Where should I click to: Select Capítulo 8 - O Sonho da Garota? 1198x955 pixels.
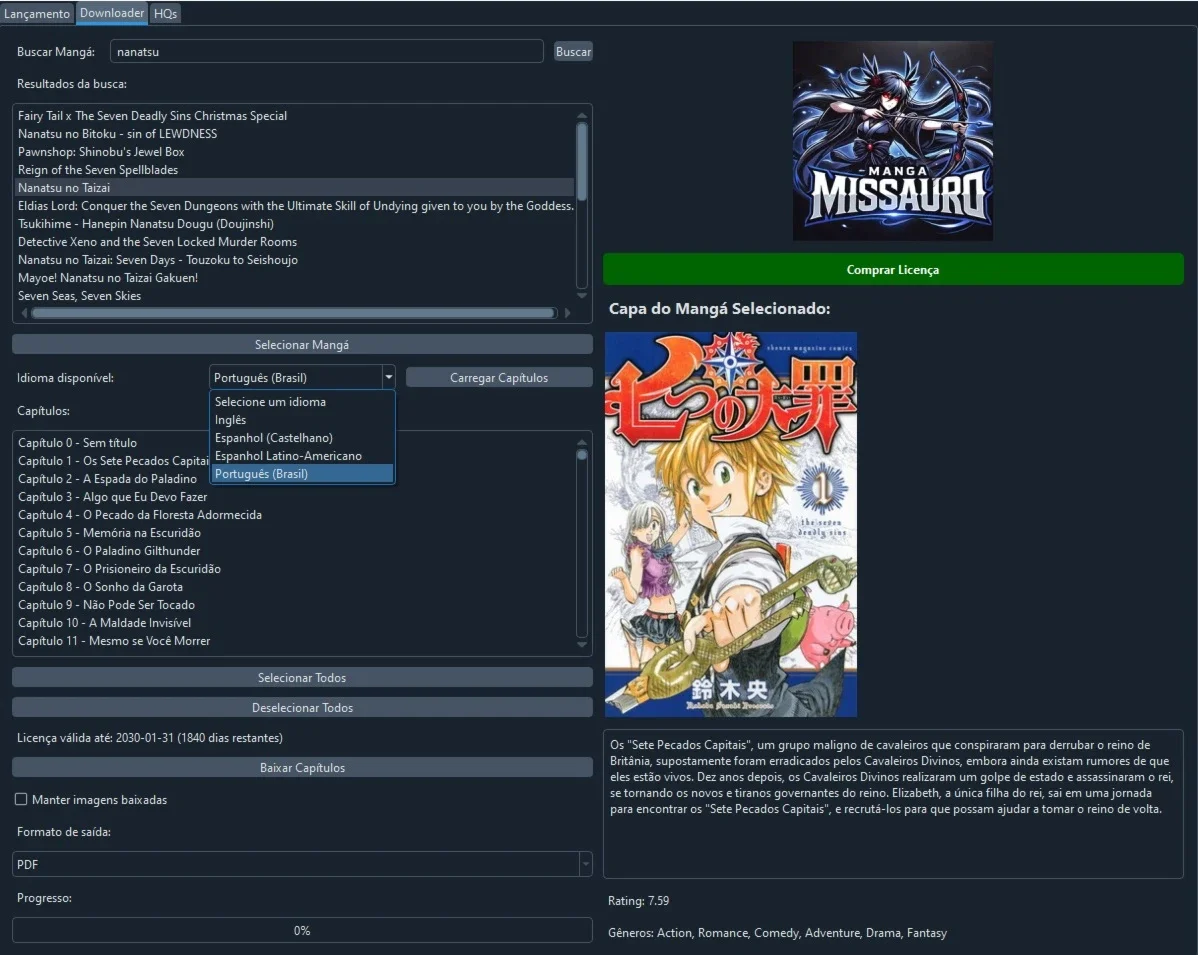[295, 587]
